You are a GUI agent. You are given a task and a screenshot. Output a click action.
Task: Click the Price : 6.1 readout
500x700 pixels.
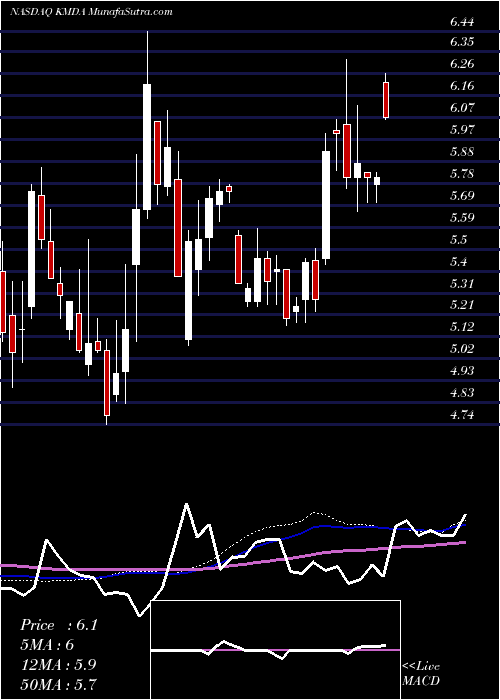pyautogui.click(x=58, y=625)
